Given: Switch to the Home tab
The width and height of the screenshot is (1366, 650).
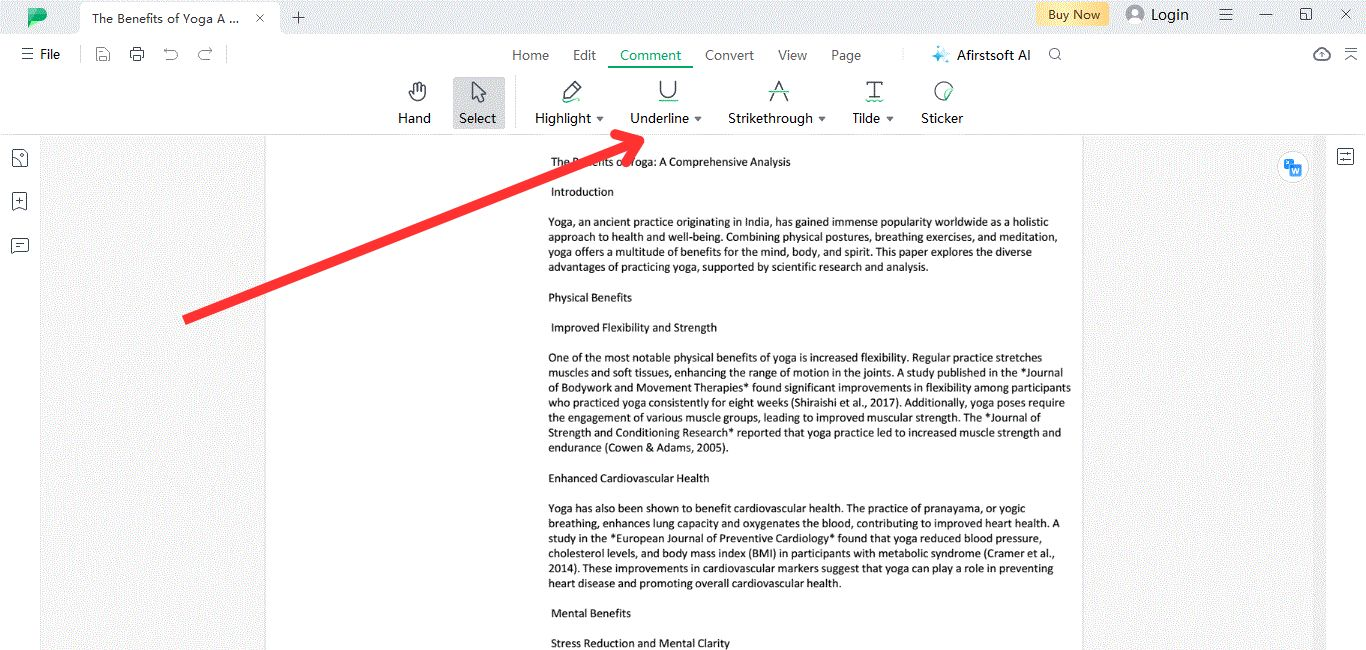Looking at the screenshot, I should (530, 55).
